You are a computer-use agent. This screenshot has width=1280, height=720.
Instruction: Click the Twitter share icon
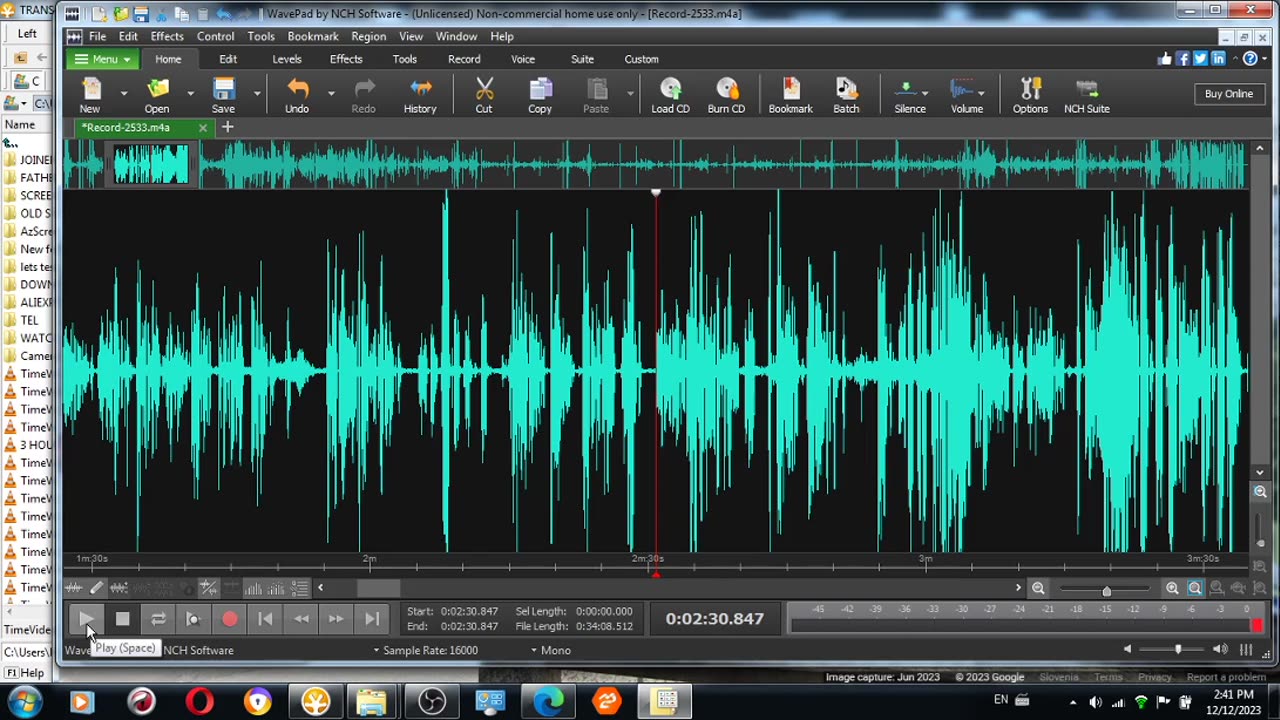[x=1200, y=59]
